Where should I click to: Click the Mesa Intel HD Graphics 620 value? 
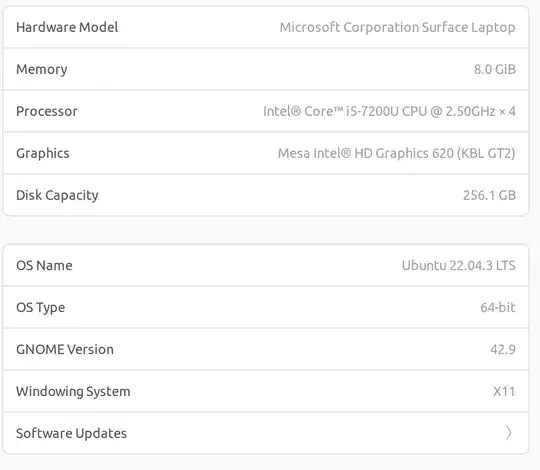(x=396, y=153)
